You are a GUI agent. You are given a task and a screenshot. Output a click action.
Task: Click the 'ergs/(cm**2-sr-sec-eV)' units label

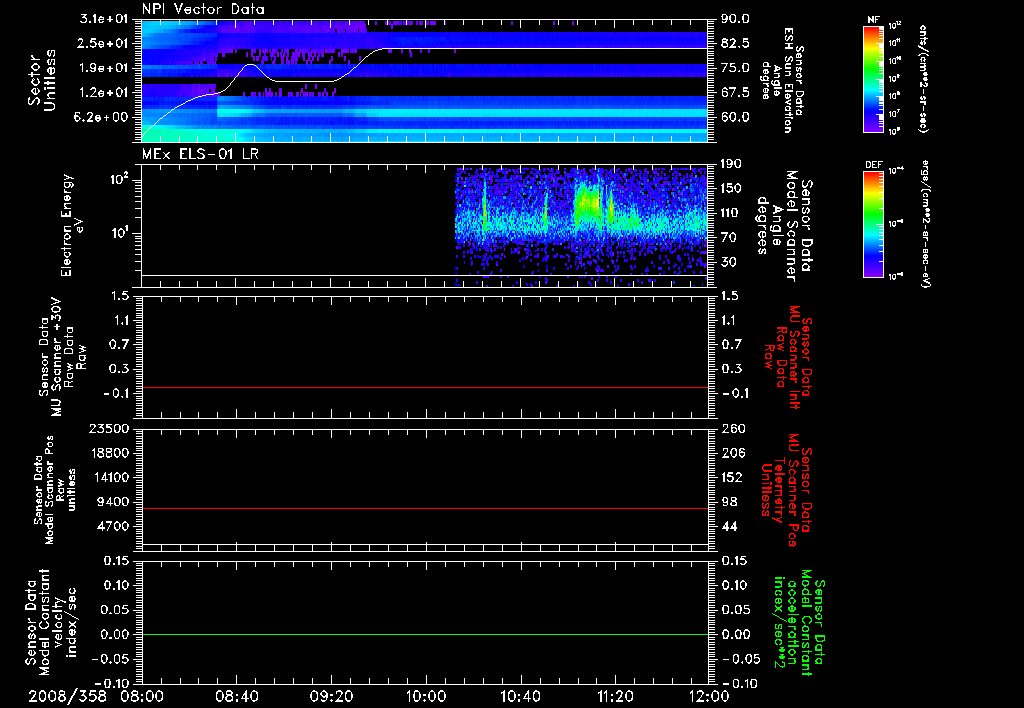(924, 224)
